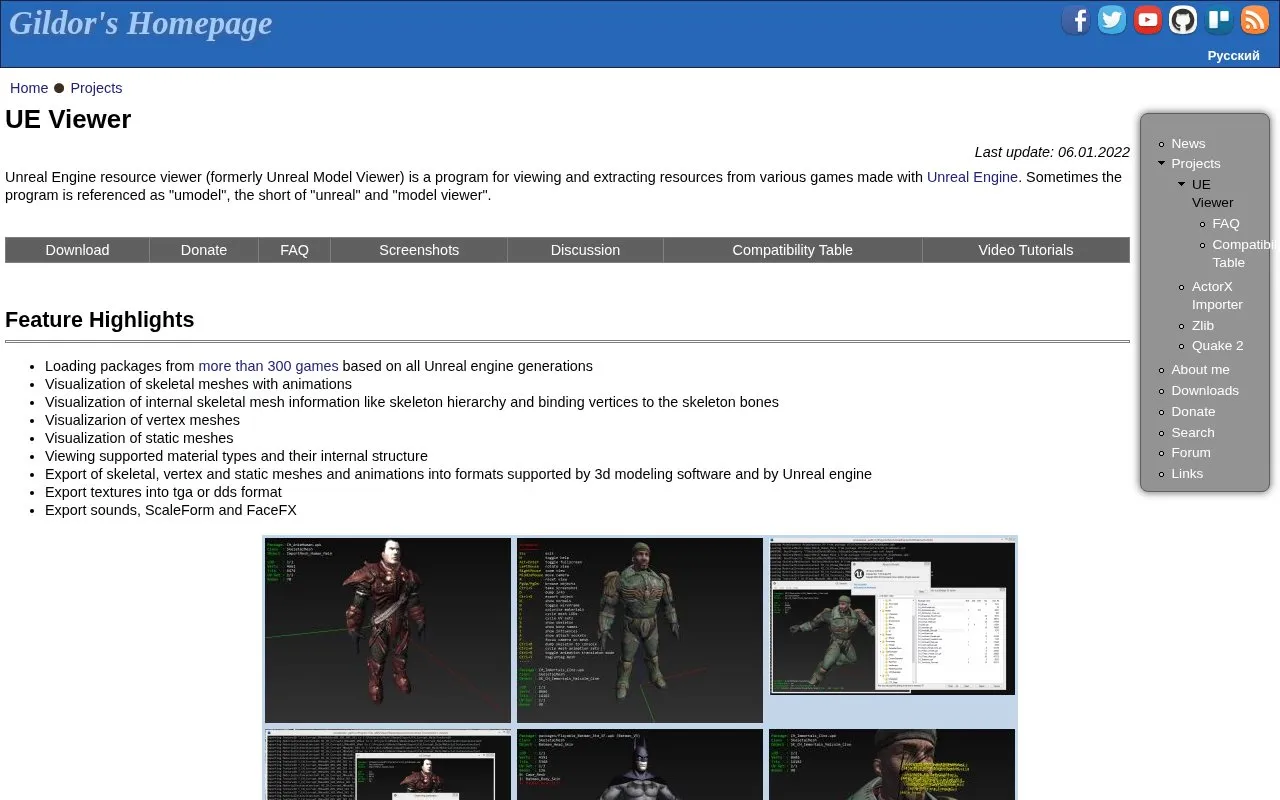Open the GitHub octocat icon
The height and width of the screenshot is (800, 1280).
tap(1183, 20)
